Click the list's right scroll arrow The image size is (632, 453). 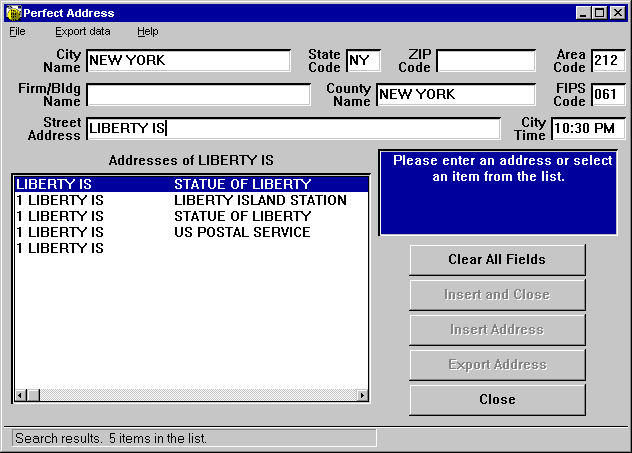point(362,395)
